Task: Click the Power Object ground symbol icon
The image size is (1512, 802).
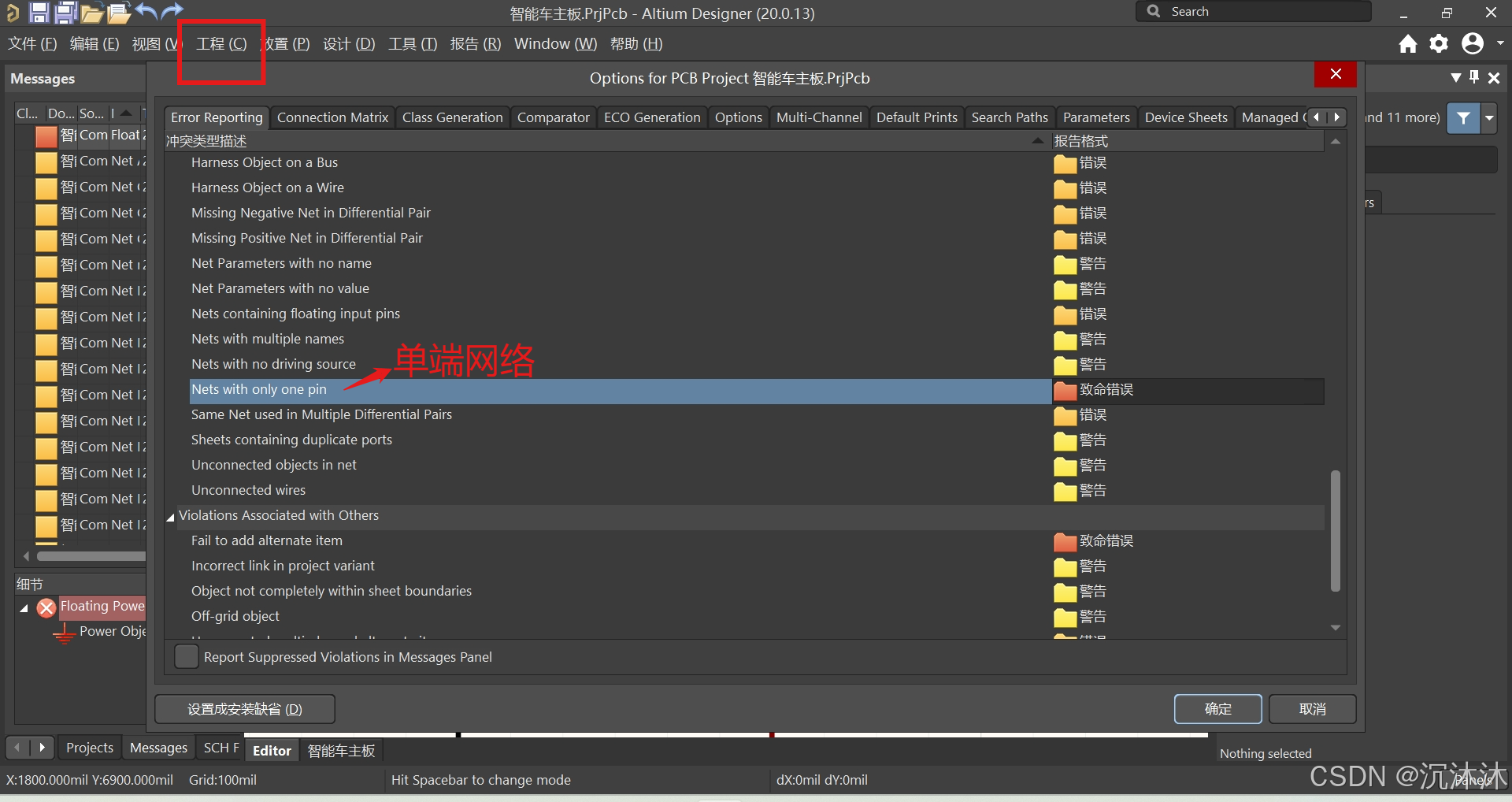Action: (x=64, y=633)
